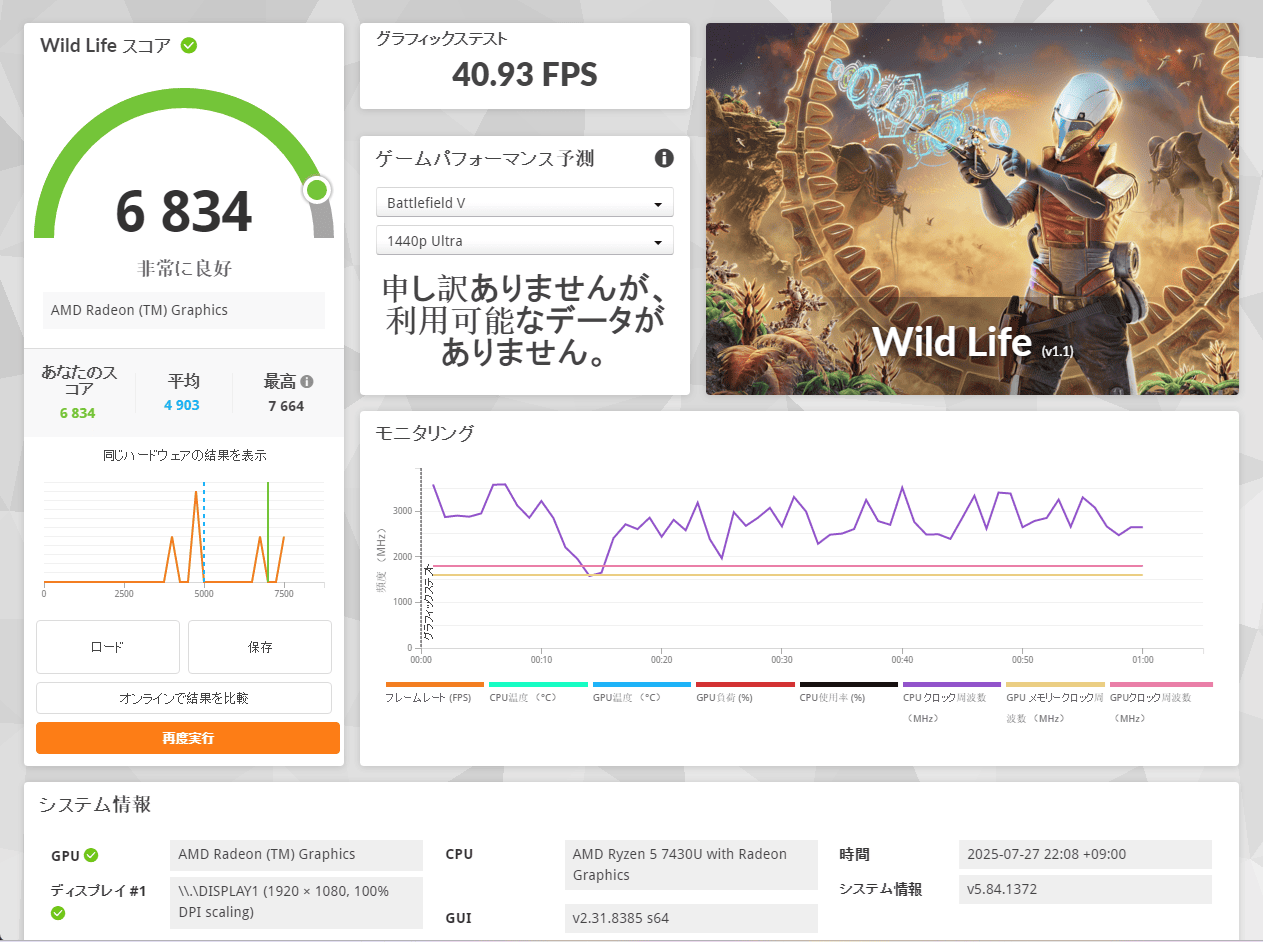This screenshot has height=942, width=1263.
Task: Open info icon next to ゲームパフォーマンス予測
Action: click(x=664, y=158)
